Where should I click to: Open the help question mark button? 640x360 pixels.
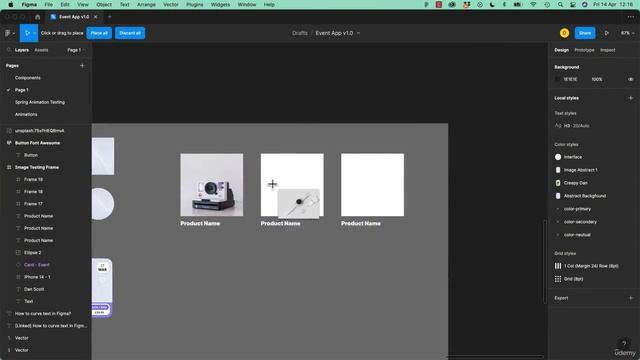tap(624, 343)
